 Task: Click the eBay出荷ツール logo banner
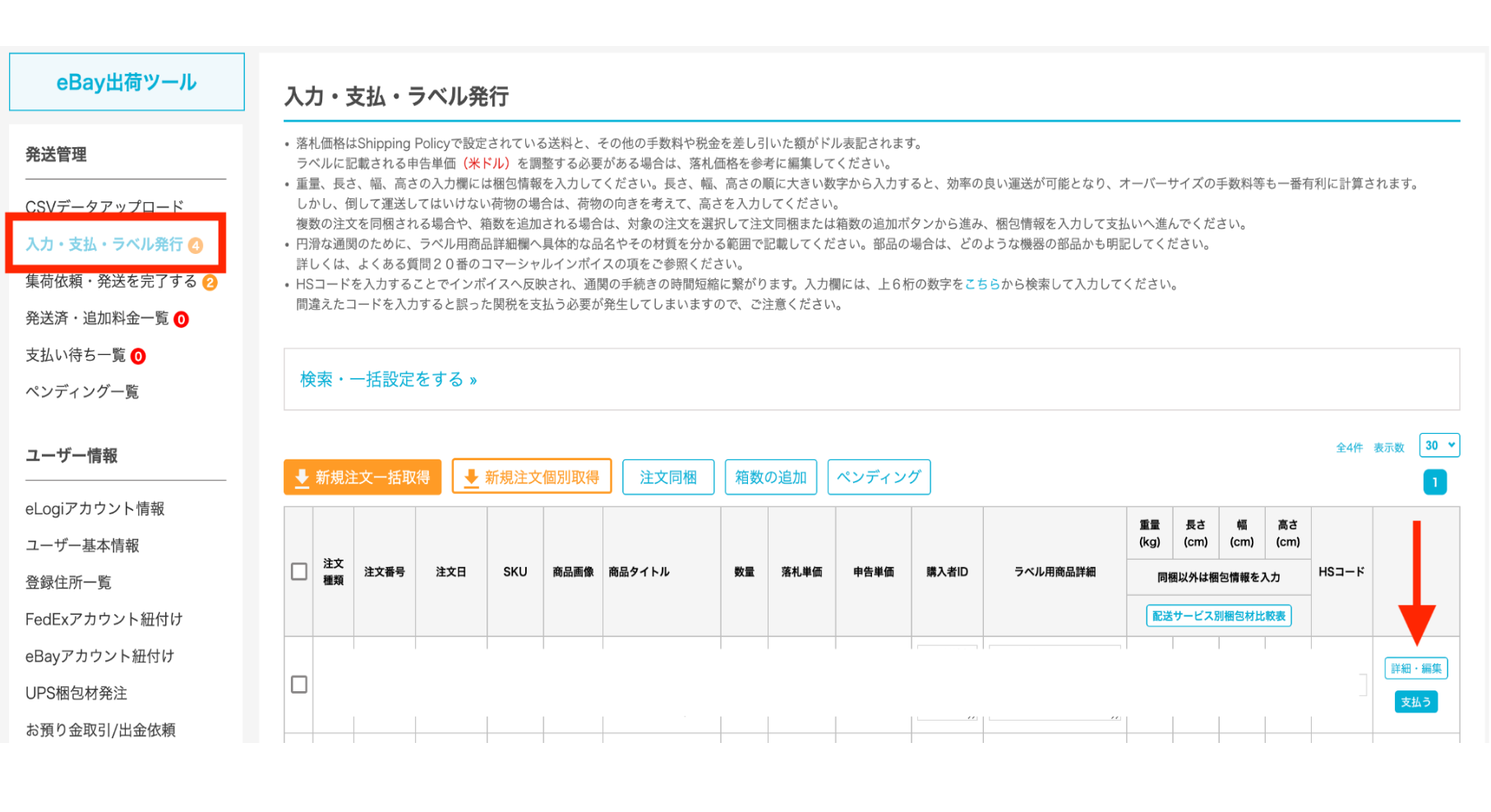[127, 82]
